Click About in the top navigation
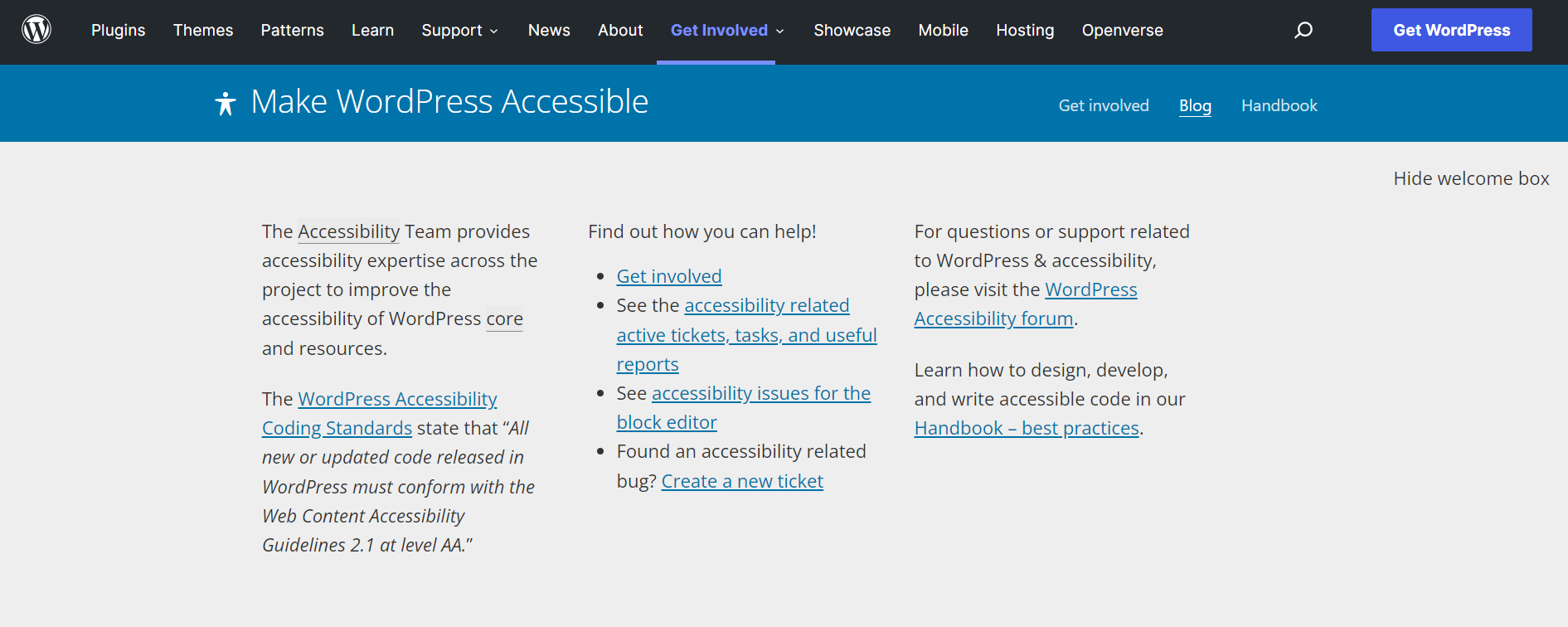Image resolution: width=1568 pixels, height=627 pixels. tap(620, 30)
